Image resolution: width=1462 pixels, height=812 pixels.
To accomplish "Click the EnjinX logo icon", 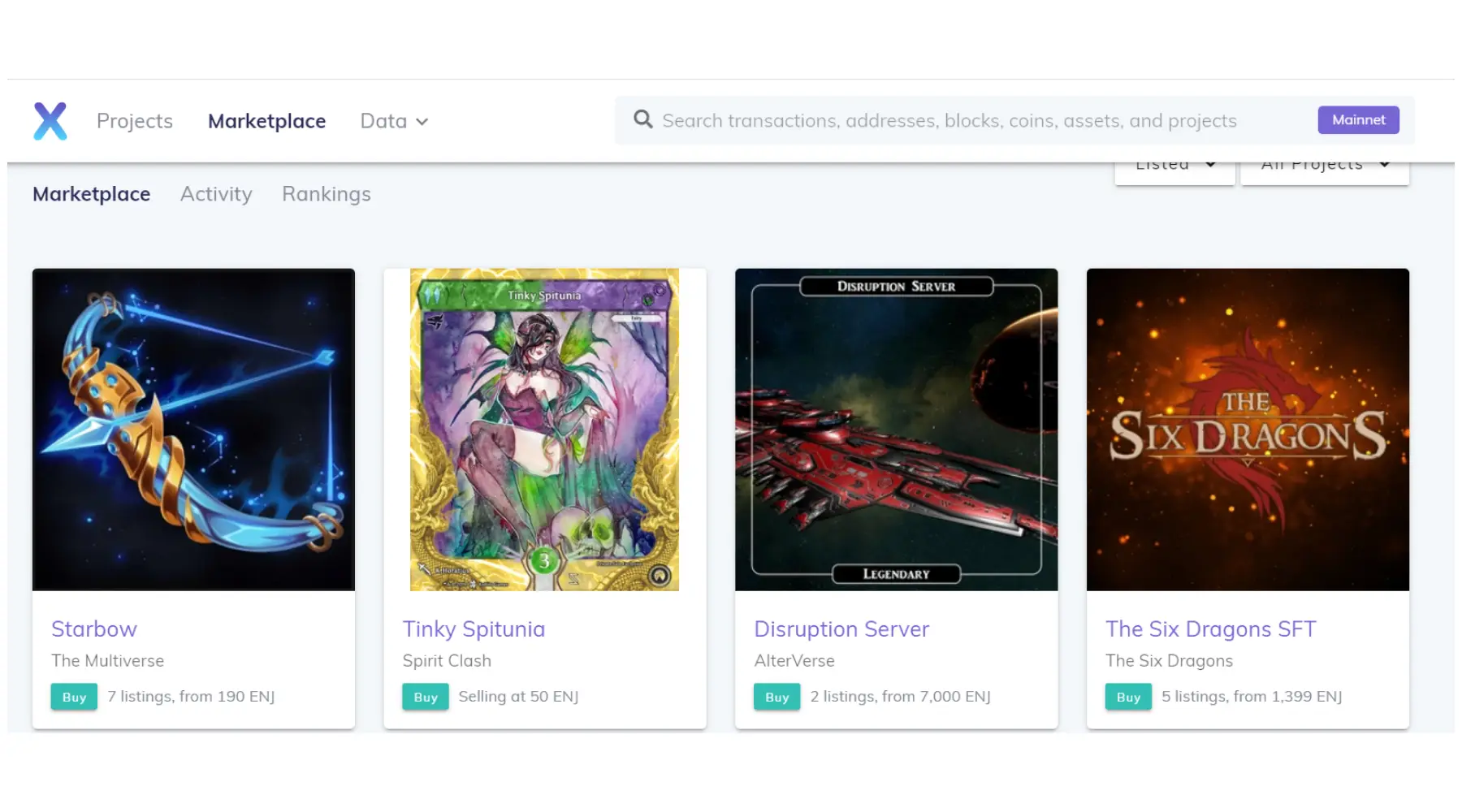I will tap(50, 121).
